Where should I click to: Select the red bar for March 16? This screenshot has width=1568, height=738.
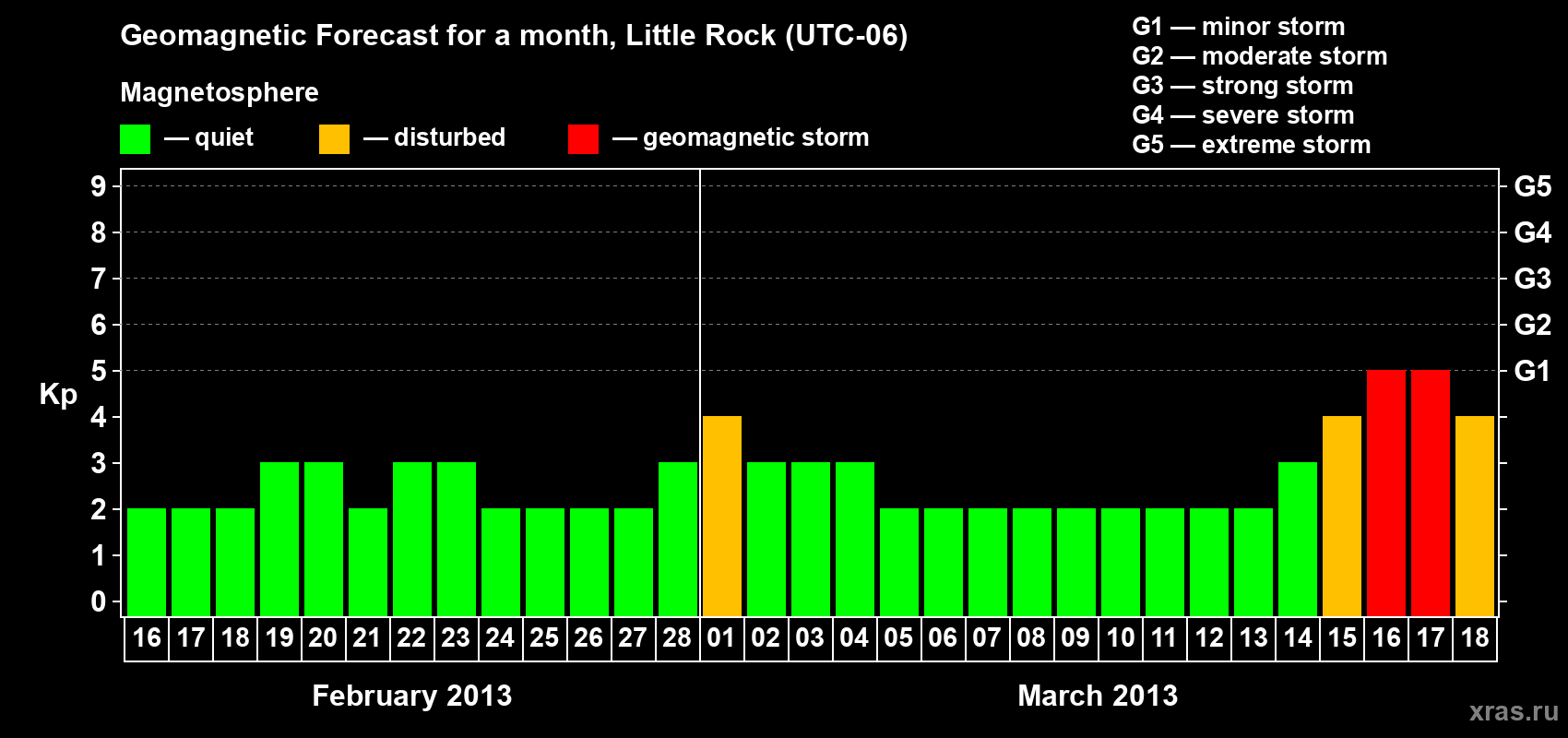[1386, 493]
